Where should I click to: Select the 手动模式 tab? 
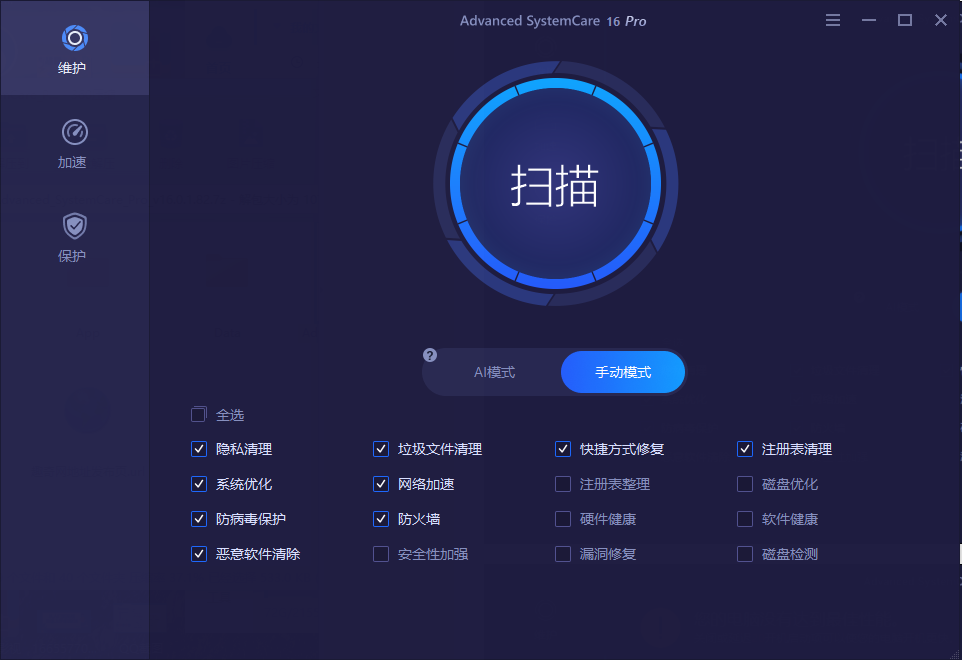[x=622, y=371]
